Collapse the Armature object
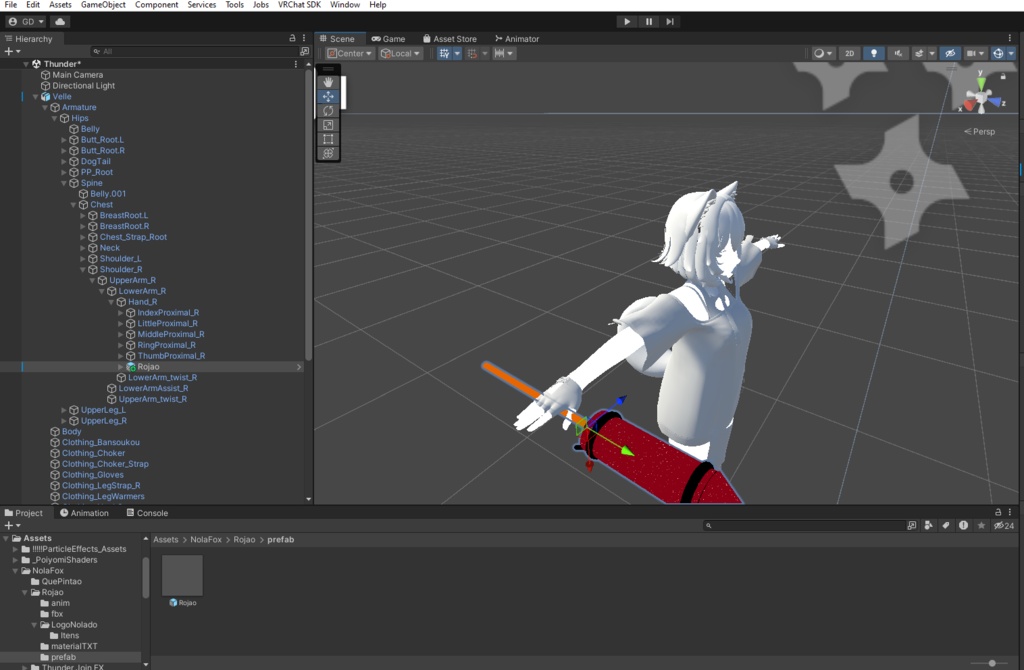This screenshot has height=670, width=1024. [x=45, y=108]
